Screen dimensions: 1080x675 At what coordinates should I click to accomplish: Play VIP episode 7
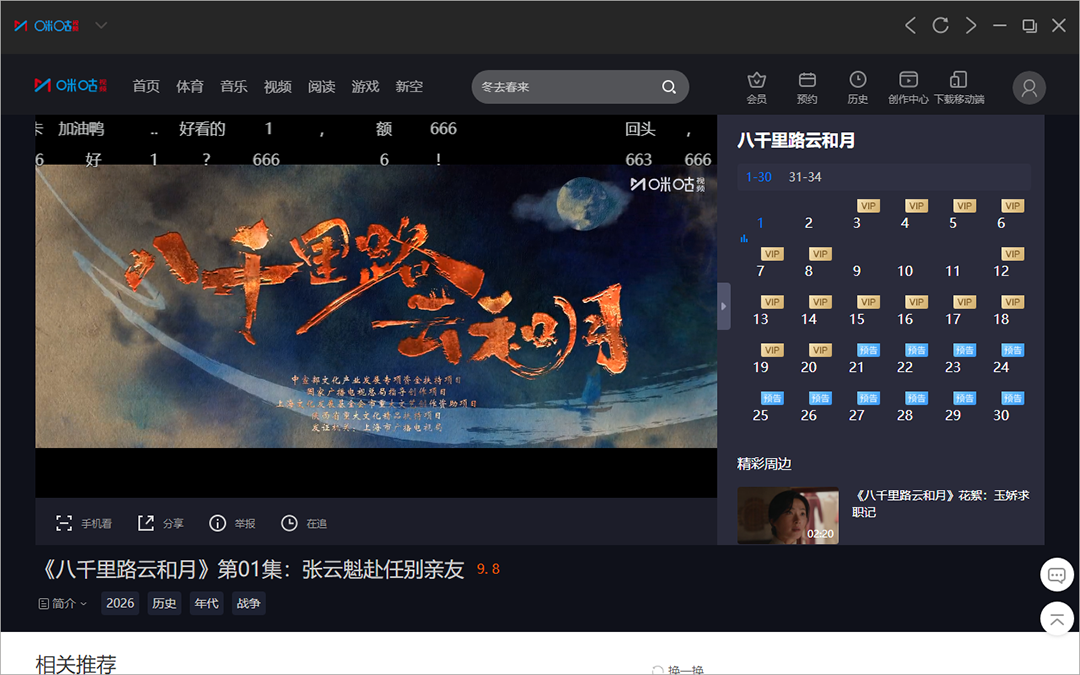(x=760, y=271)
